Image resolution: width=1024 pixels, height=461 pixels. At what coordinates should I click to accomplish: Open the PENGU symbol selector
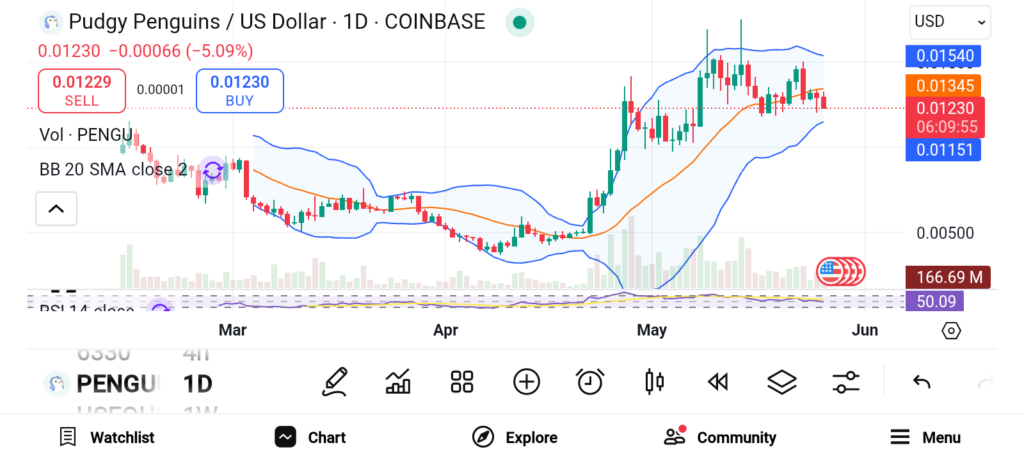[118, 383]
